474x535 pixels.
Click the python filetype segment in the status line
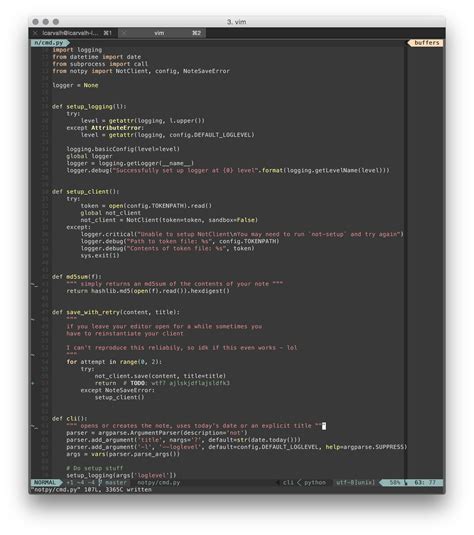(x=315, y=482)
